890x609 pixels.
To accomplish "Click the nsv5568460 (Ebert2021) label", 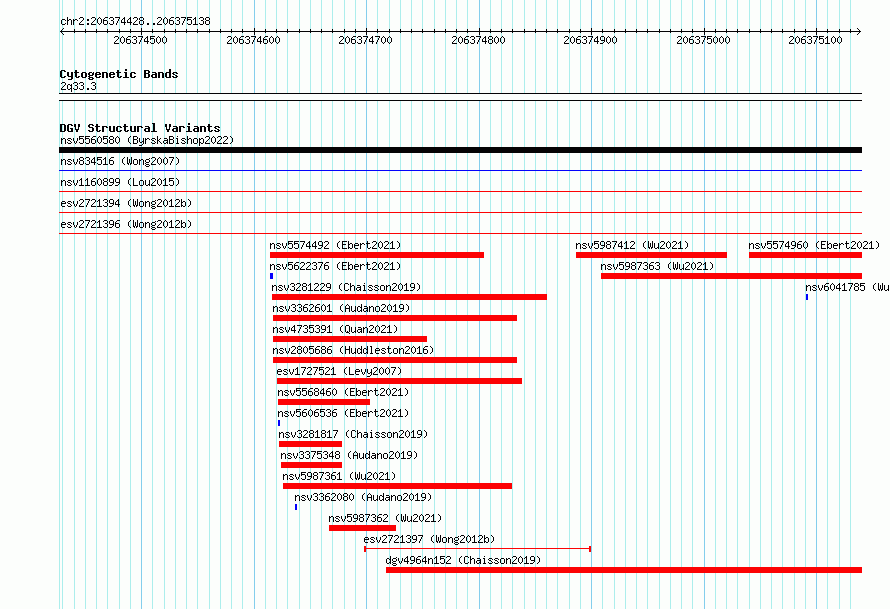I will 343,392.
